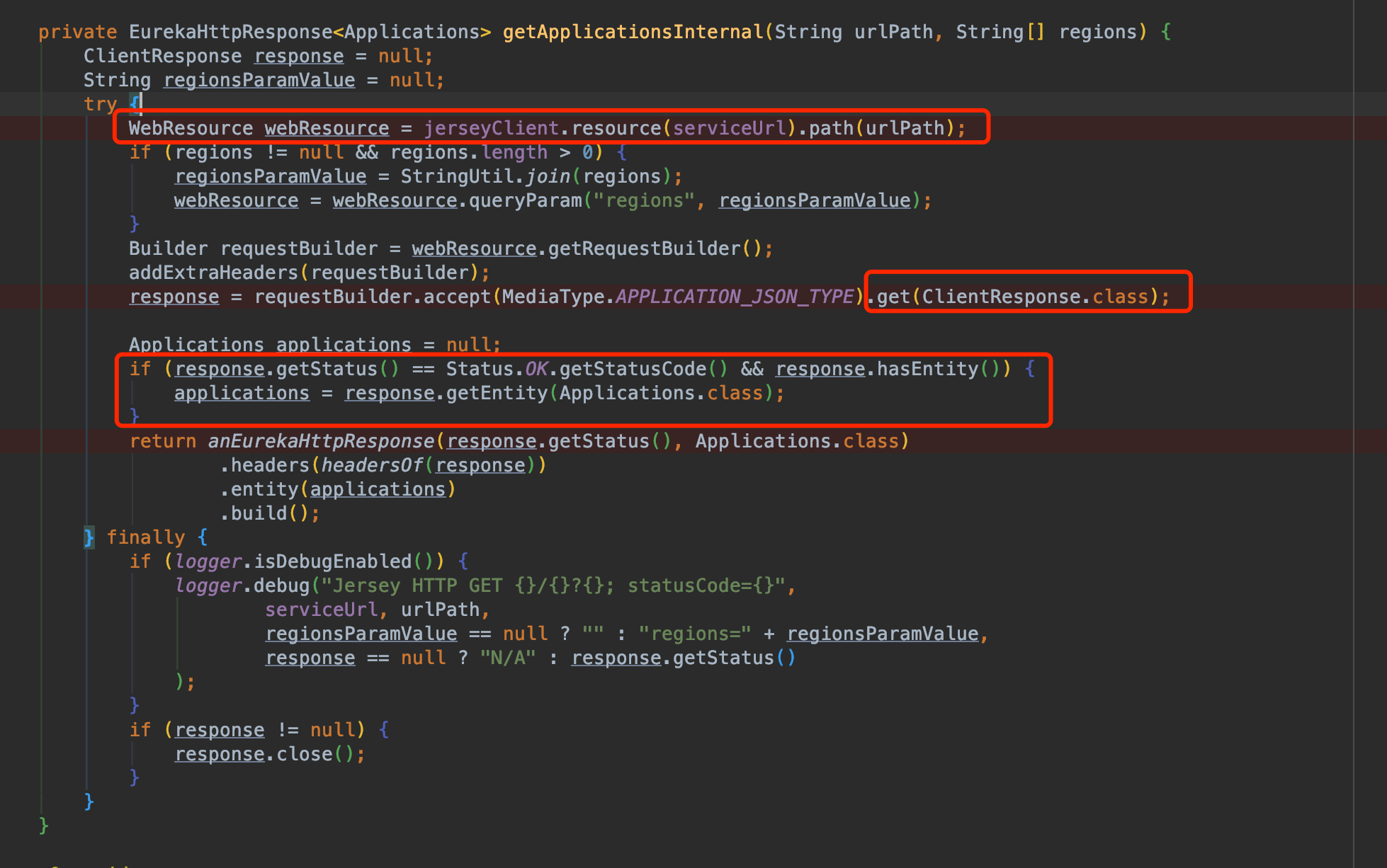Click the getRequestBuilder method call

coord(644,249)
